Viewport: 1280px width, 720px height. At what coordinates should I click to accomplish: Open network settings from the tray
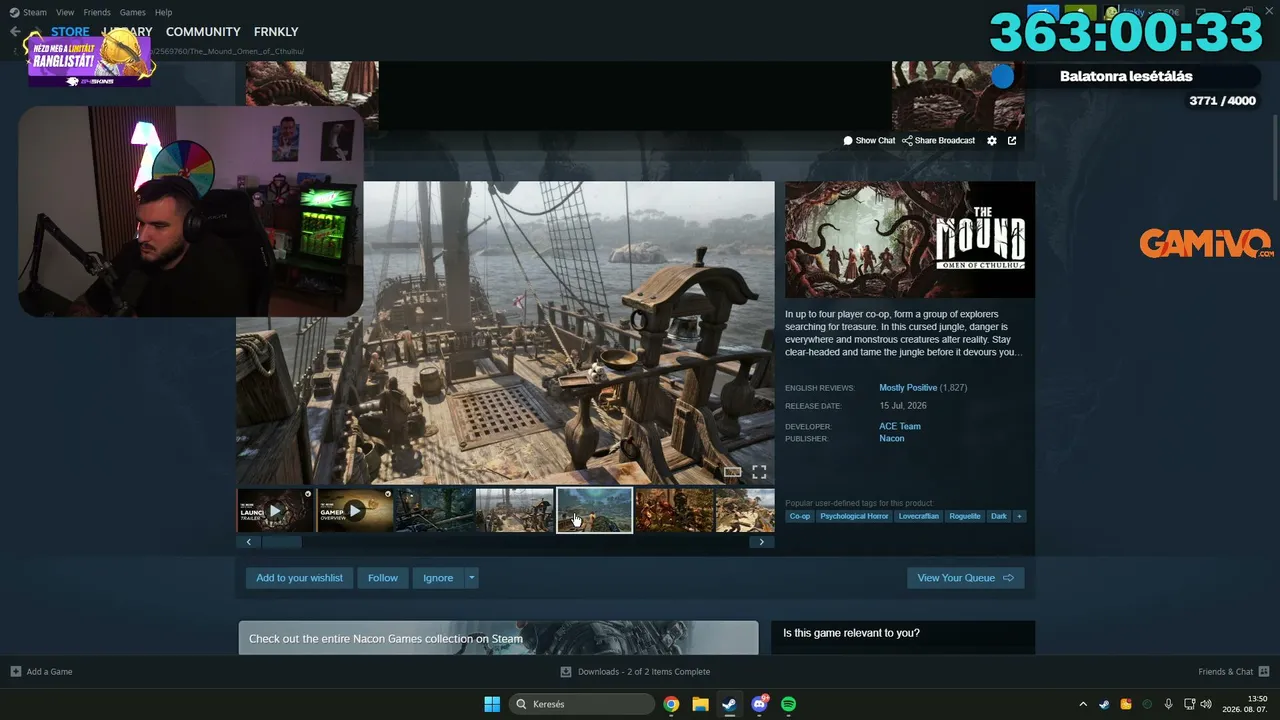tap(1190, 704)
